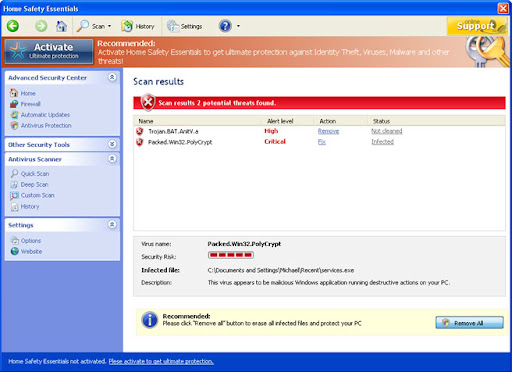
Task: Open the dropdown arrow beside Help icon
Action: point(238,26)
